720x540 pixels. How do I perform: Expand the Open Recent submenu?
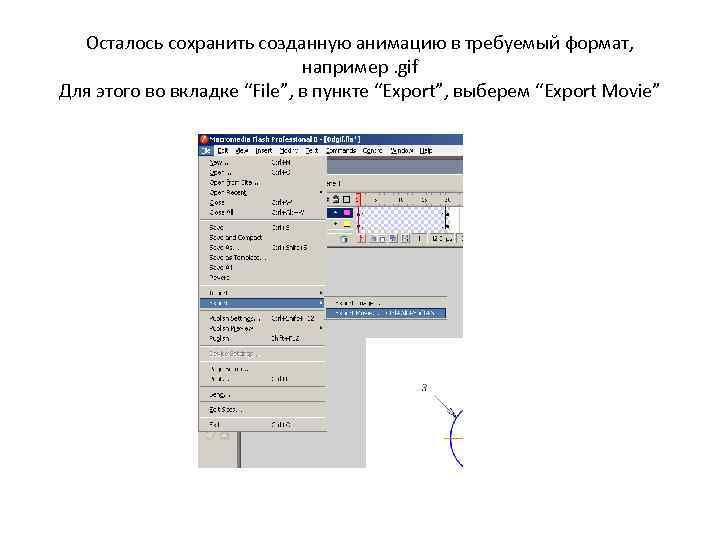tap(263, 193)
